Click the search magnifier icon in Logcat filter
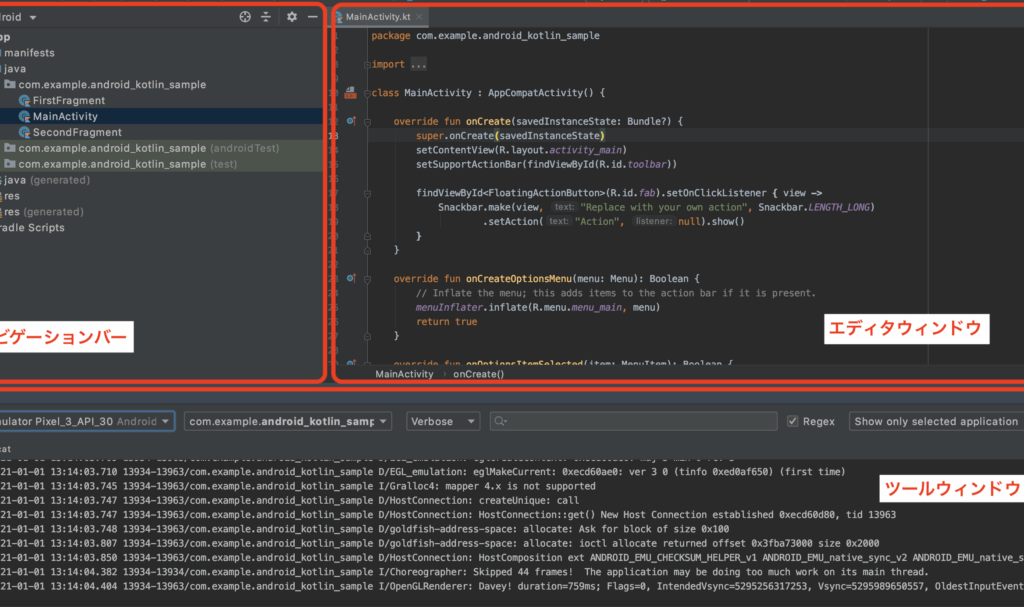The image size is (1024, 607). point(500,422)
